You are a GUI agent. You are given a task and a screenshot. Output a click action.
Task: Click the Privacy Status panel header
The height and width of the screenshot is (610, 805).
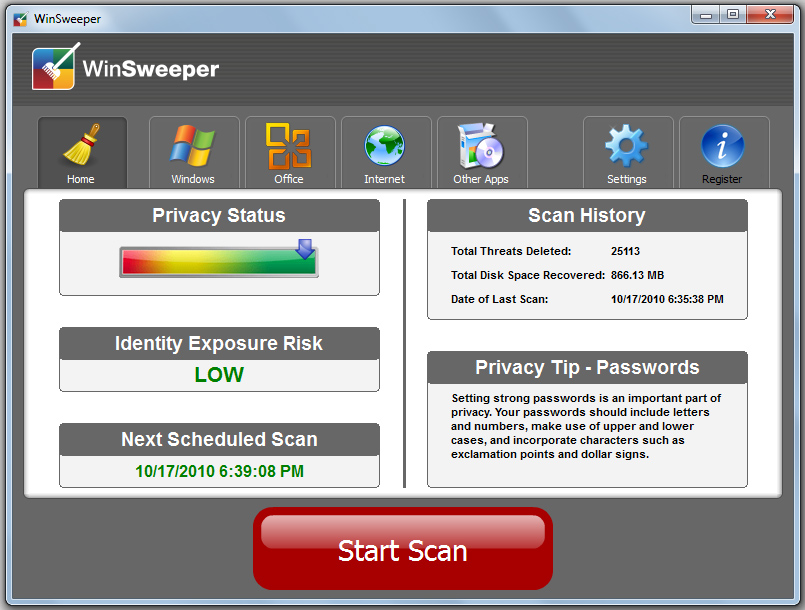tap(219, 216)
